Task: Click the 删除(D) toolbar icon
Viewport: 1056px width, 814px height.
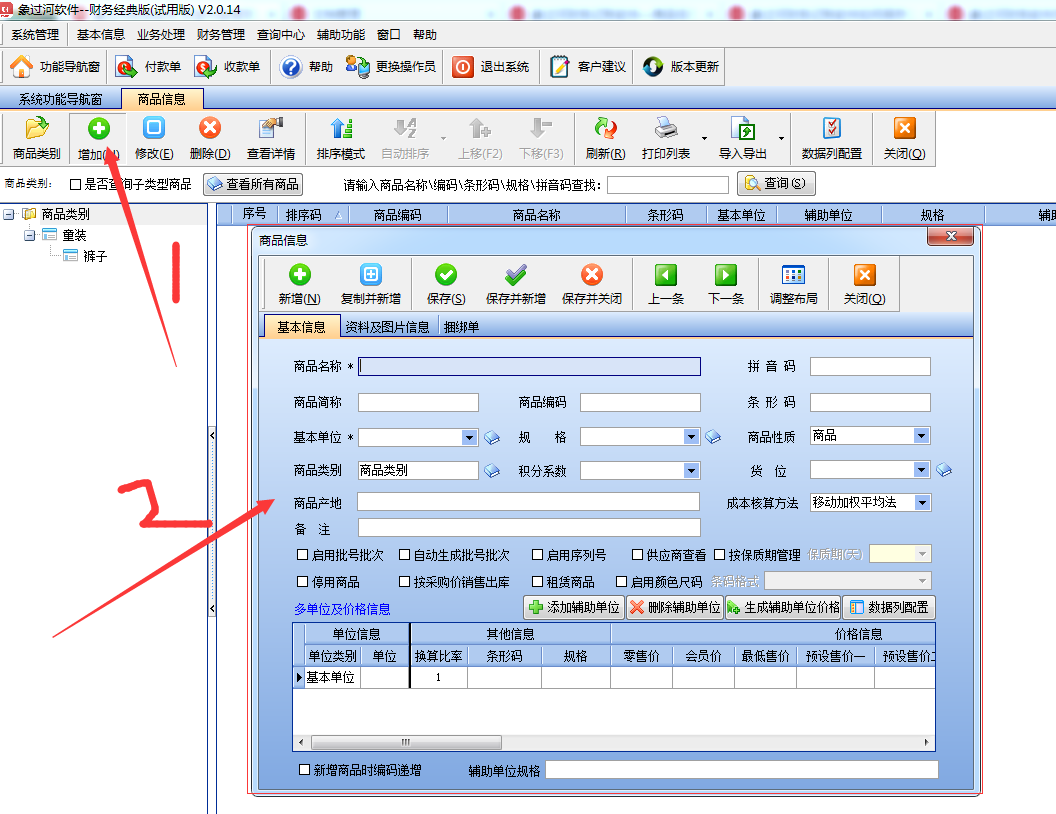Action: click(210, 128)
